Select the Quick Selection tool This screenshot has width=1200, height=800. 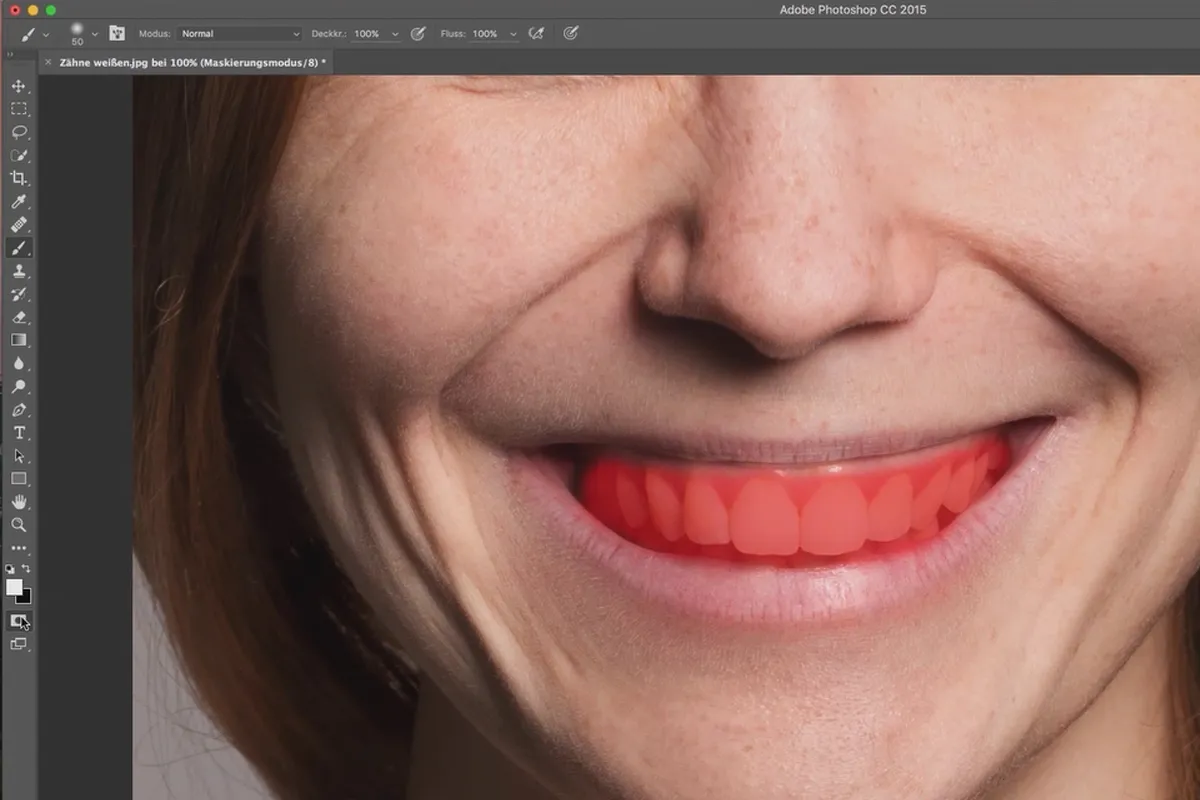(19, 155)
